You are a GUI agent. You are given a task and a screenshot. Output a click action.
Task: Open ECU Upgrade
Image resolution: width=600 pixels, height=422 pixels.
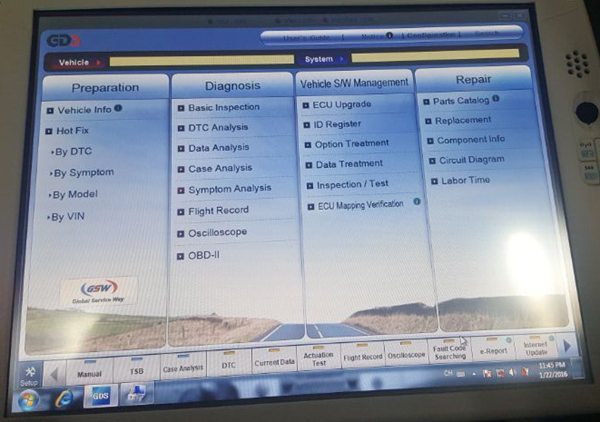[341, 104]
